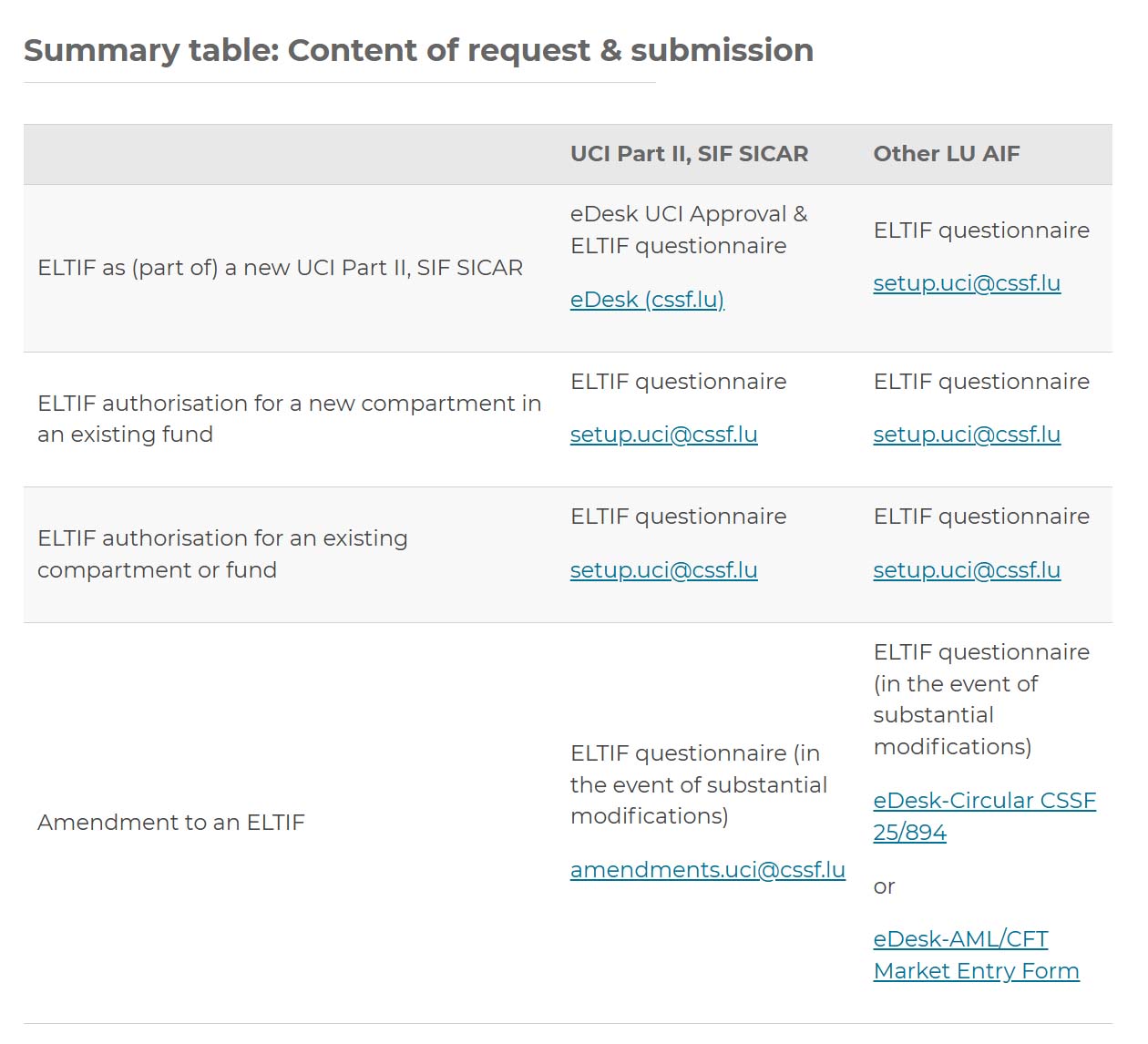Screen dimensions: 1148x1044
Task: Click the "eDesk UCI Approval & ELTIF questionnaire" text
Action: click(x=688, y=230)
